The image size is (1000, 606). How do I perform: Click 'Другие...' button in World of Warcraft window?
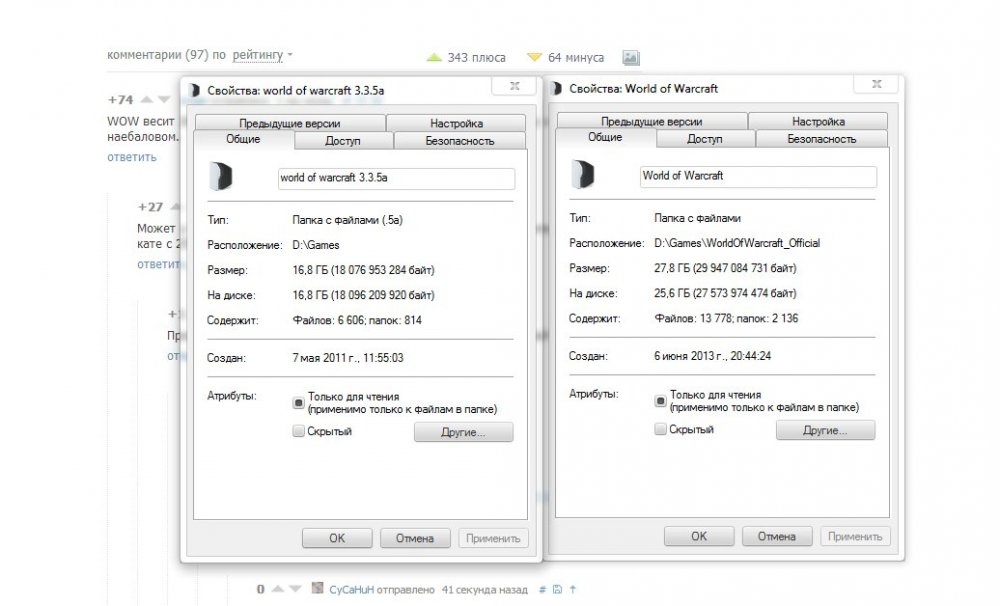click(825, 430)
